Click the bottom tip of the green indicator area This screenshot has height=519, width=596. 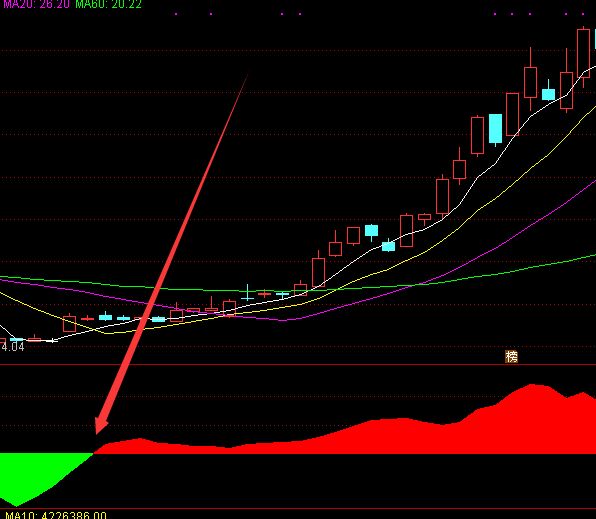pyautogui.click(x=16, y=505)
